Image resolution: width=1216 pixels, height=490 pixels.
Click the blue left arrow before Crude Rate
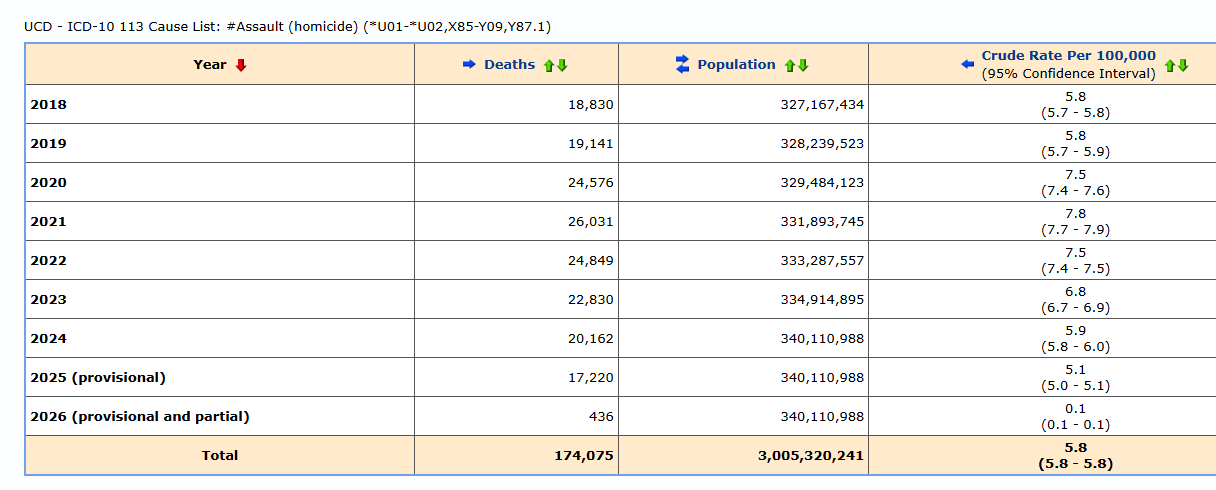pos(967,65)
